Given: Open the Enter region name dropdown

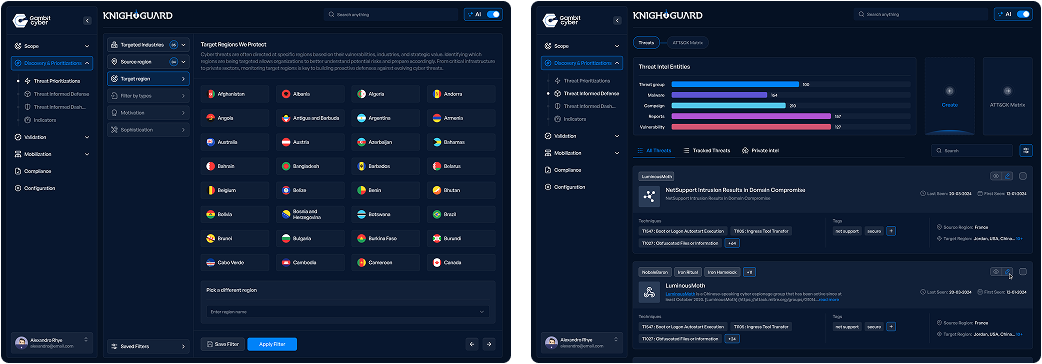Looking at the screenshot, I should point(348,312).
